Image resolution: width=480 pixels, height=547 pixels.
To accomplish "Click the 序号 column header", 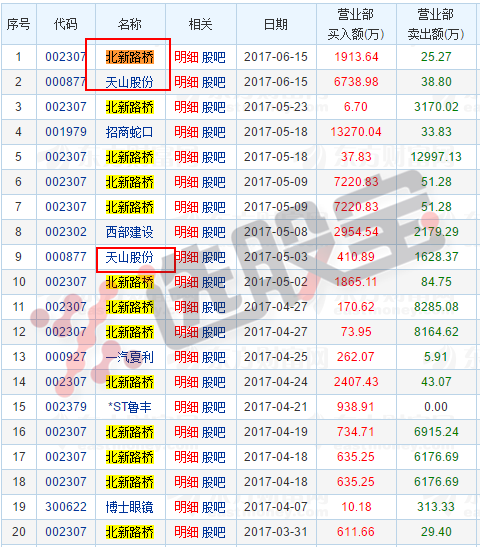I will pyautogui.click(x=18, y=24).
